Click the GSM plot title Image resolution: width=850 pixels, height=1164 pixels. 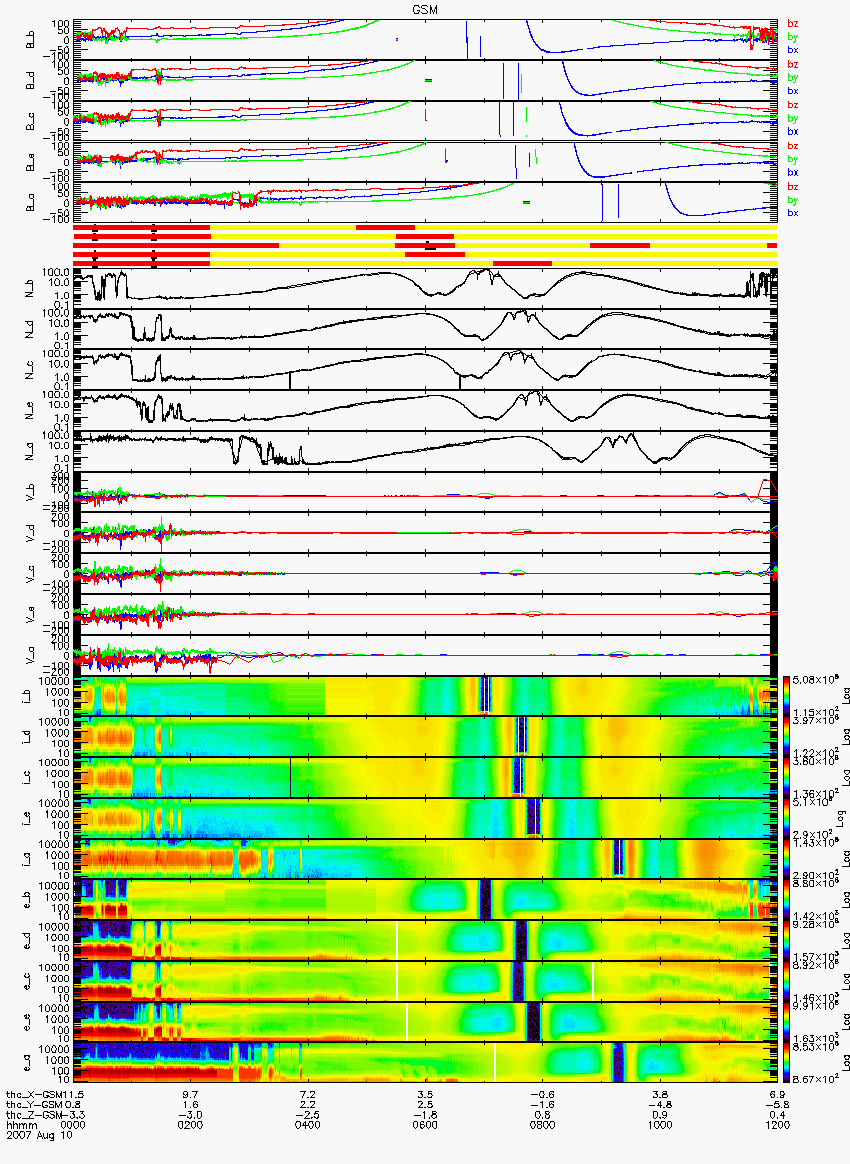[425, 10]
